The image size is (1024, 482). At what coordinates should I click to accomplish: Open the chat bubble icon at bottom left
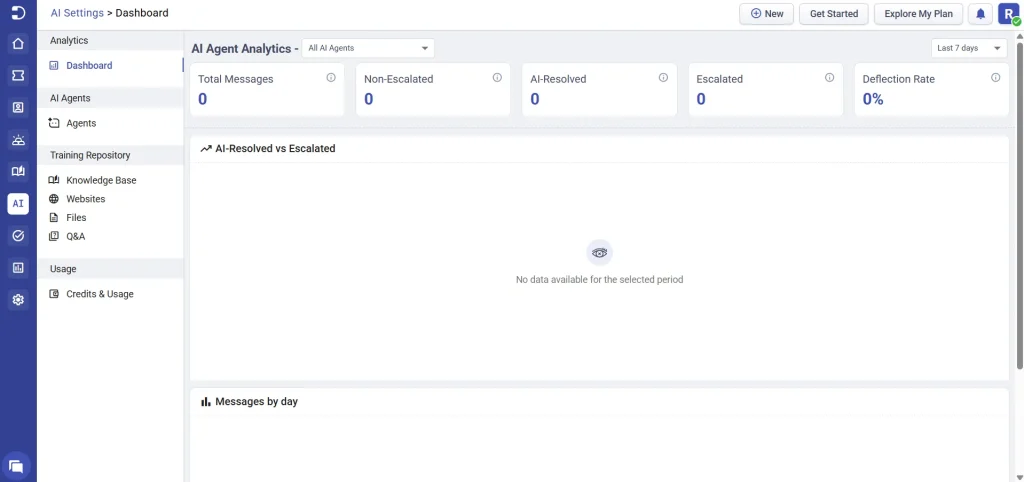click(x=16, y=465)
